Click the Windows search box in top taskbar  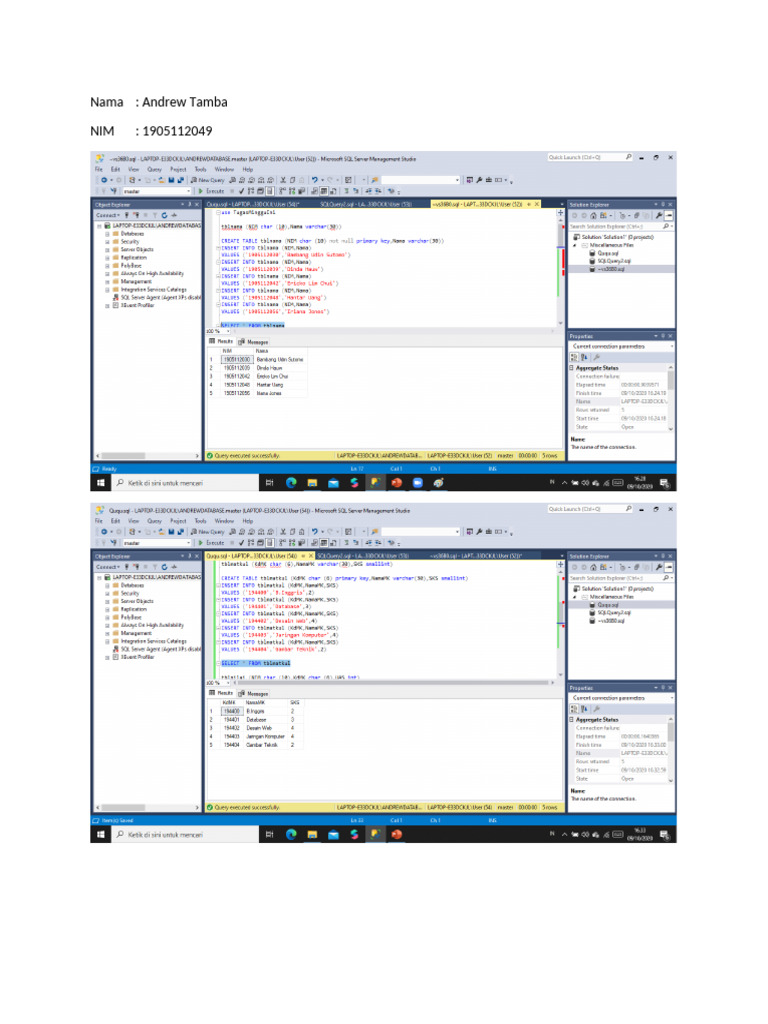186,483
